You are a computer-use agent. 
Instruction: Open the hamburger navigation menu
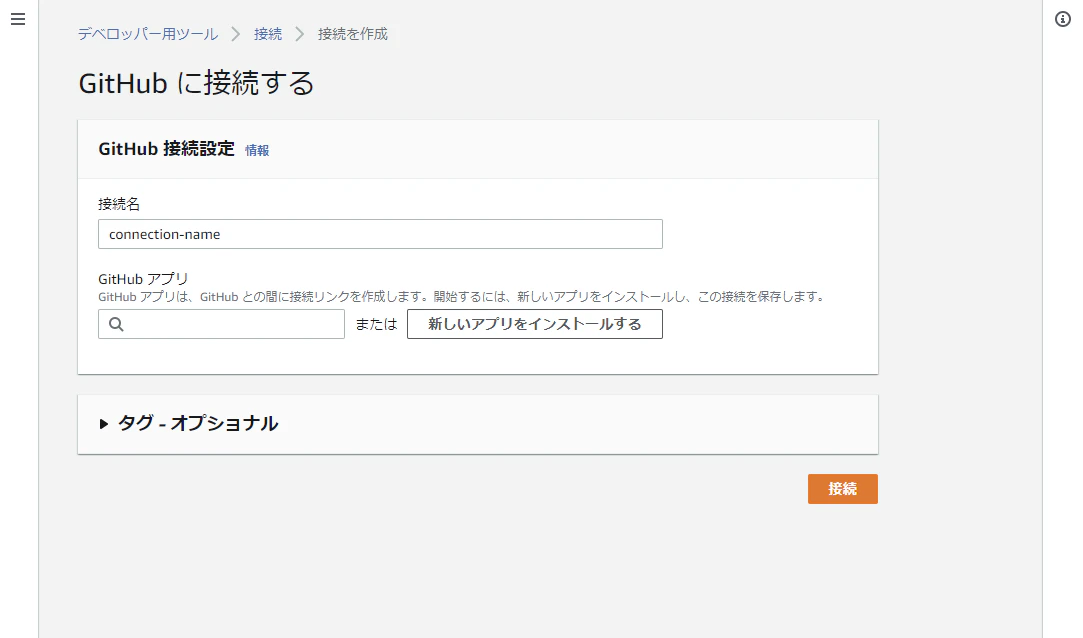click(18, 19)
